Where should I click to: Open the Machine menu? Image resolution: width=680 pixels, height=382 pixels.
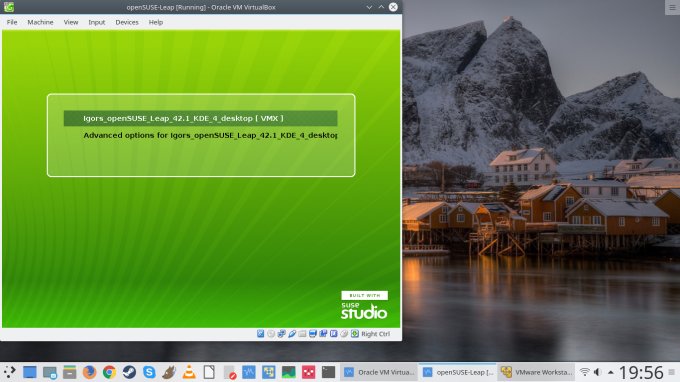pyautogui.click(x=40, y=22)
